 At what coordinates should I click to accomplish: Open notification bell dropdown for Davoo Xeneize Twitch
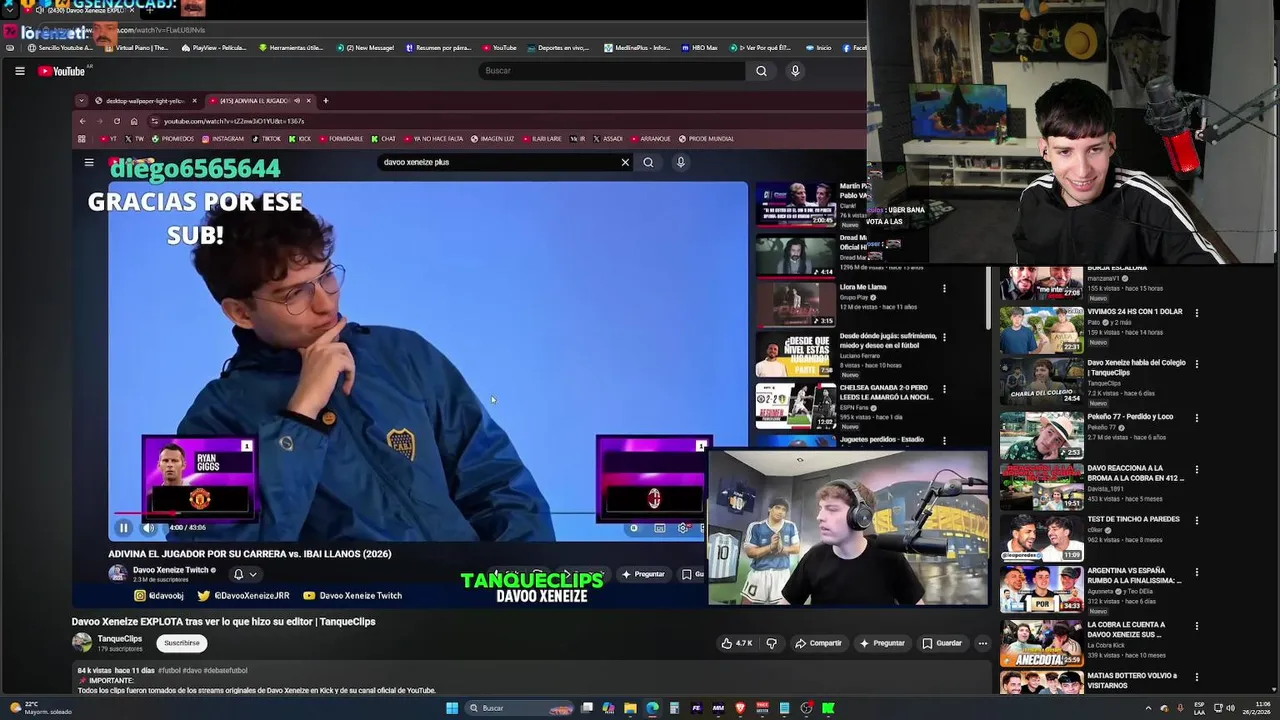(245, 574)
